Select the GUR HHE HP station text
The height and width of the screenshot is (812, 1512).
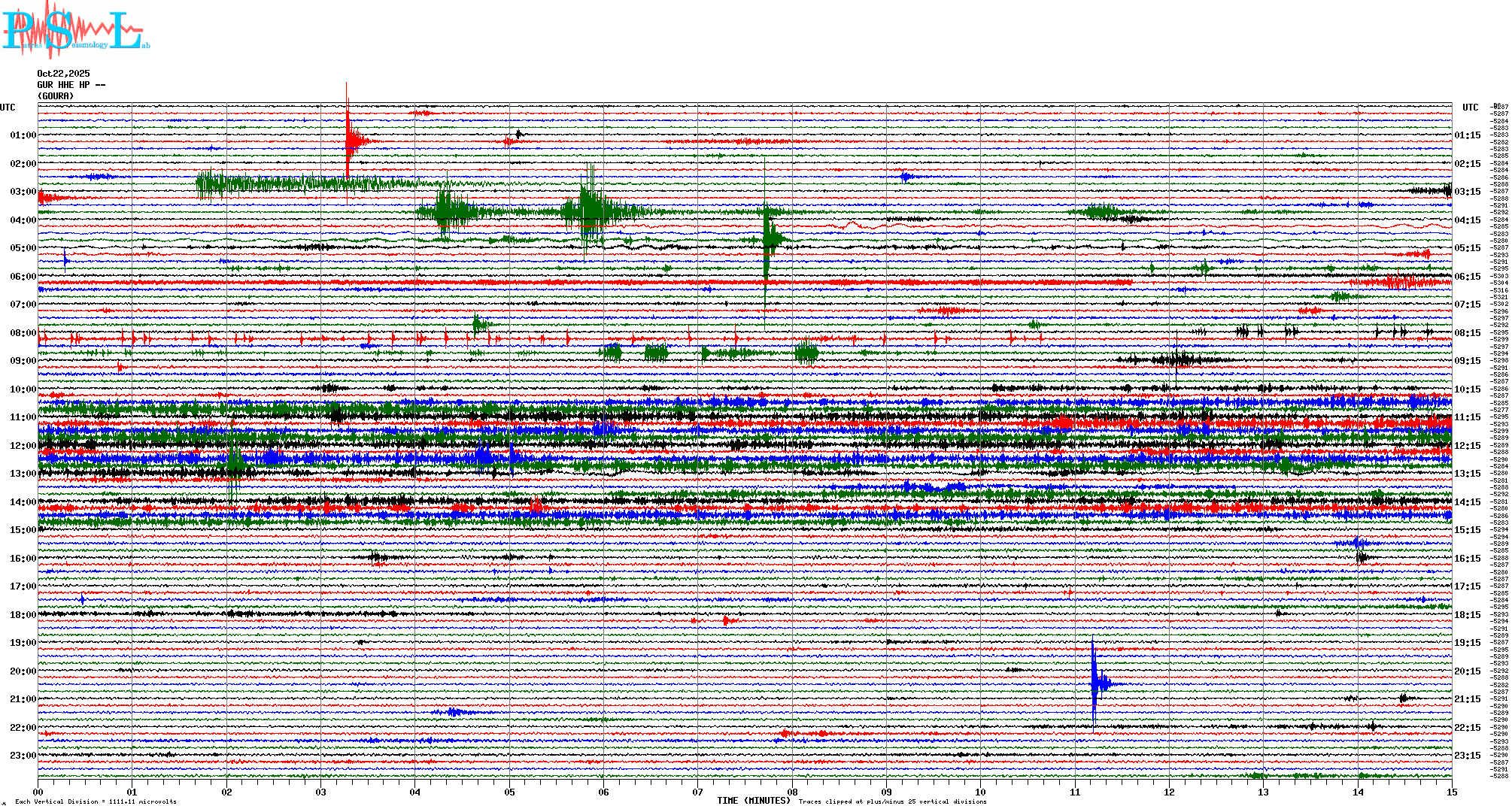[x=71, y=85]
